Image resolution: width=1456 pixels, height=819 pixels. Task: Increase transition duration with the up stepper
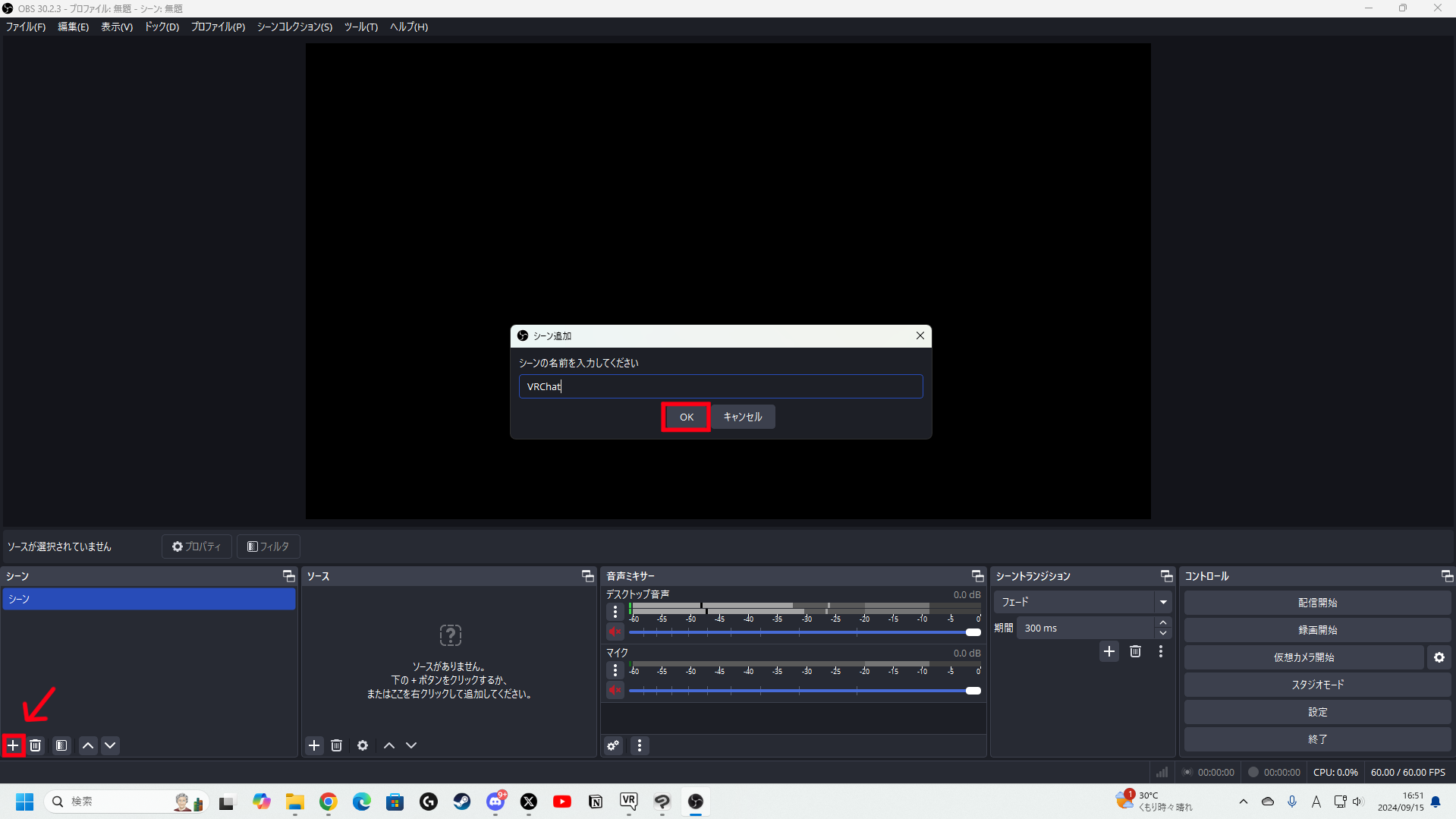click(1162, 622)
